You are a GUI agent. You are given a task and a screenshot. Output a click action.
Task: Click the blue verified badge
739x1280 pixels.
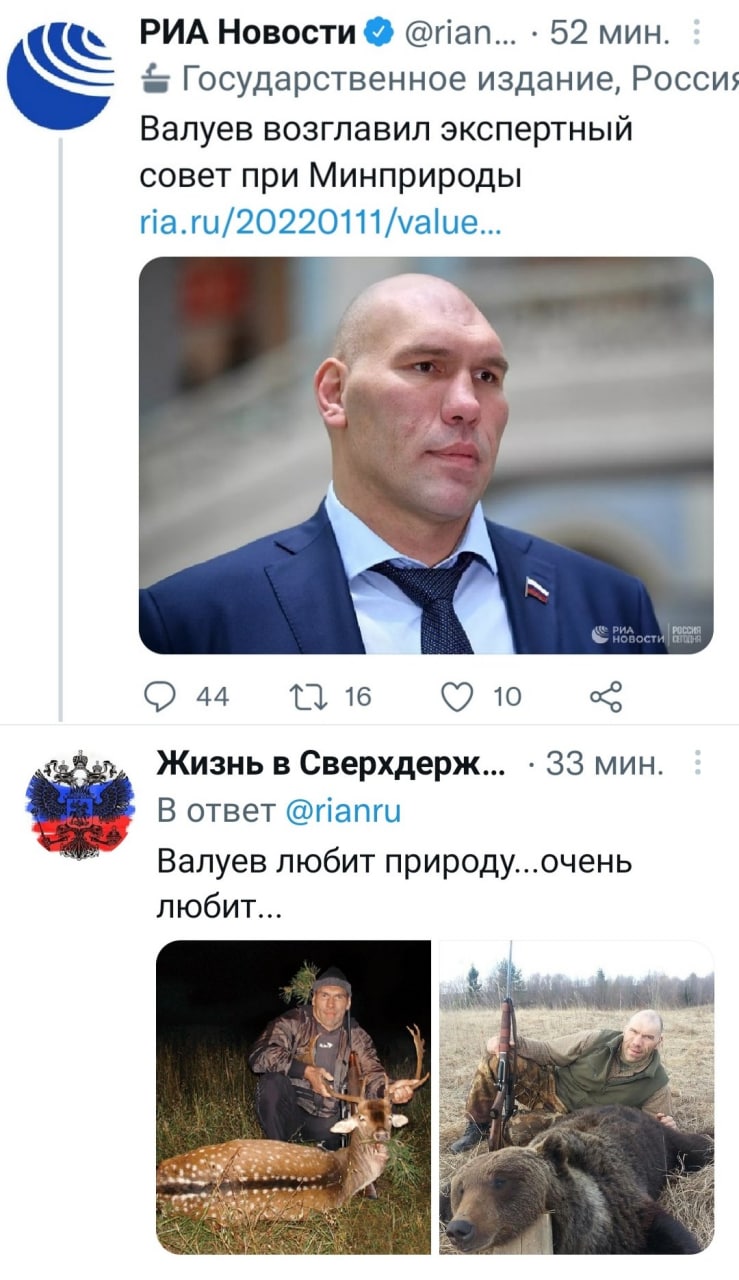pos(379,34)
